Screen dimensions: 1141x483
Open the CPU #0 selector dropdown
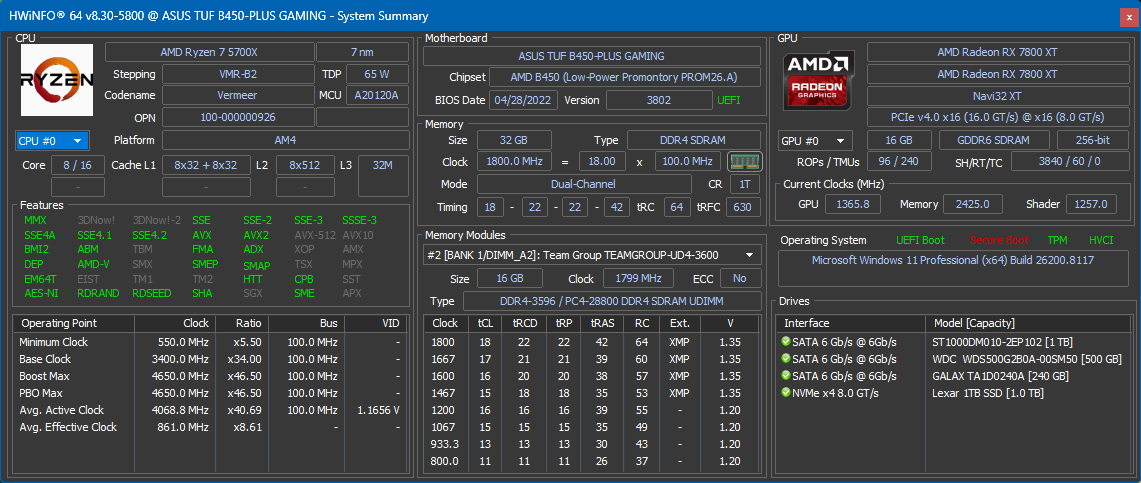pos(53,141)
